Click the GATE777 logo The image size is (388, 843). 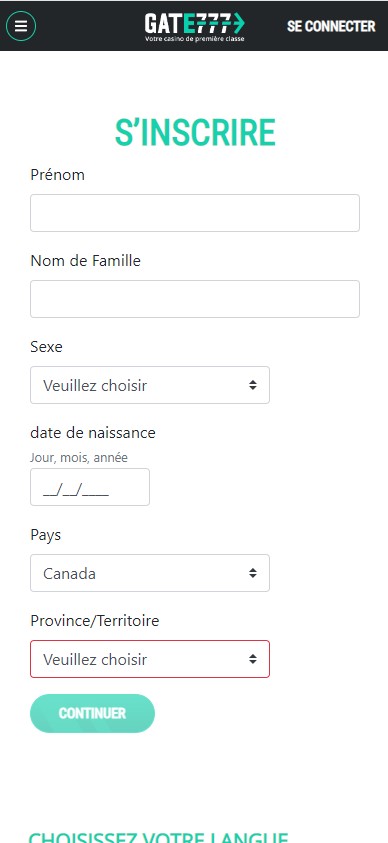pos(195,27)
